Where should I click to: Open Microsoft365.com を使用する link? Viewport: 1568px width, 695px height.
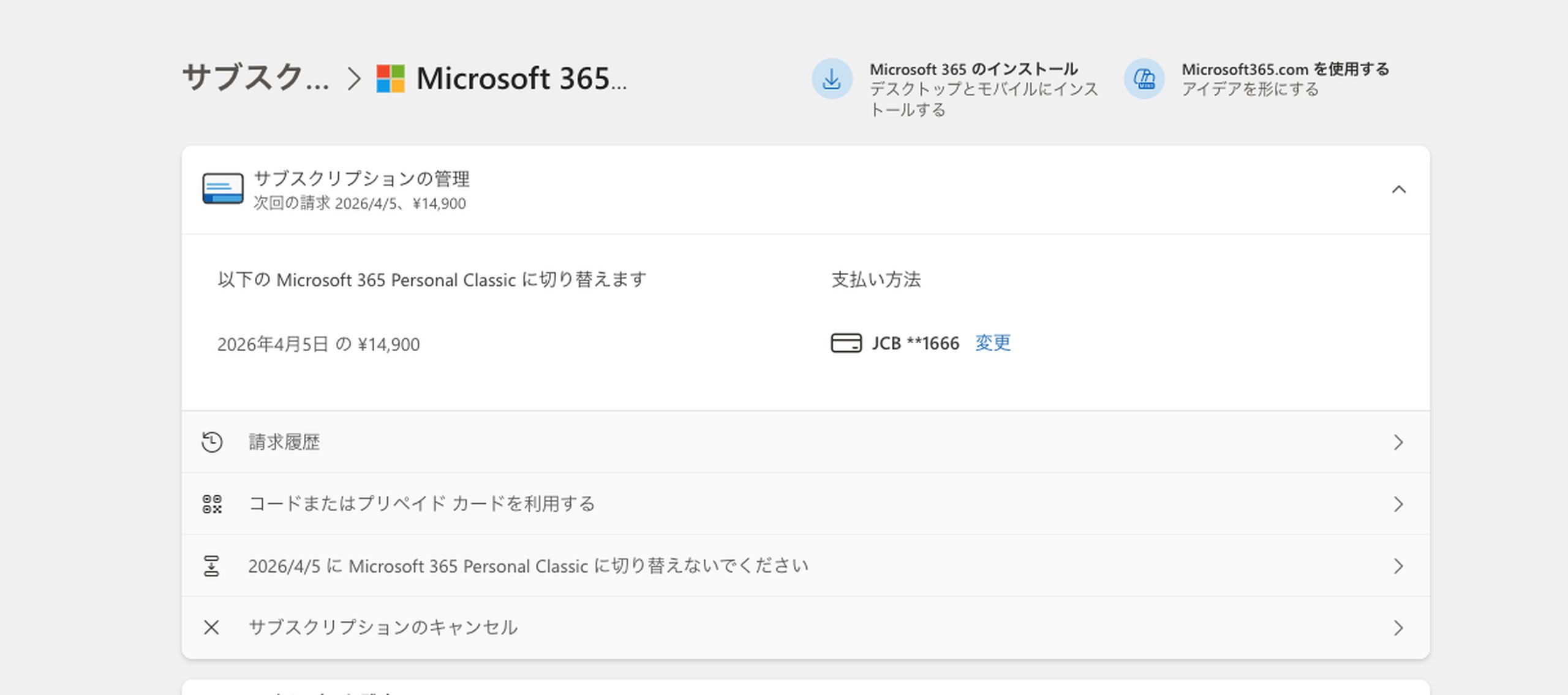(x=1285, y=69)
